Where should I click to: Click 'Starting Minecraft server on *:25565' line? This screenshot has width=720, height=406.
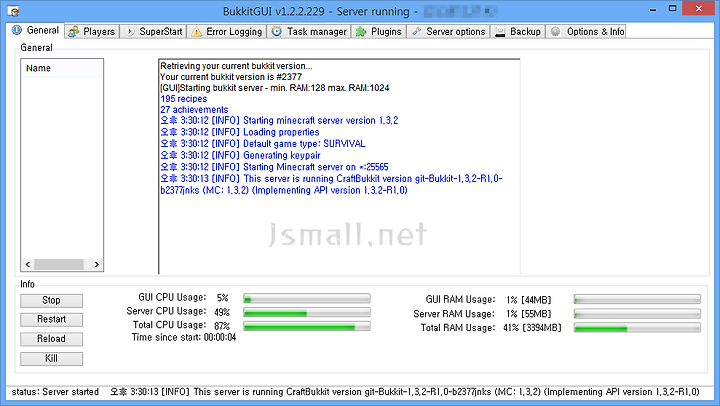[274, 167]
